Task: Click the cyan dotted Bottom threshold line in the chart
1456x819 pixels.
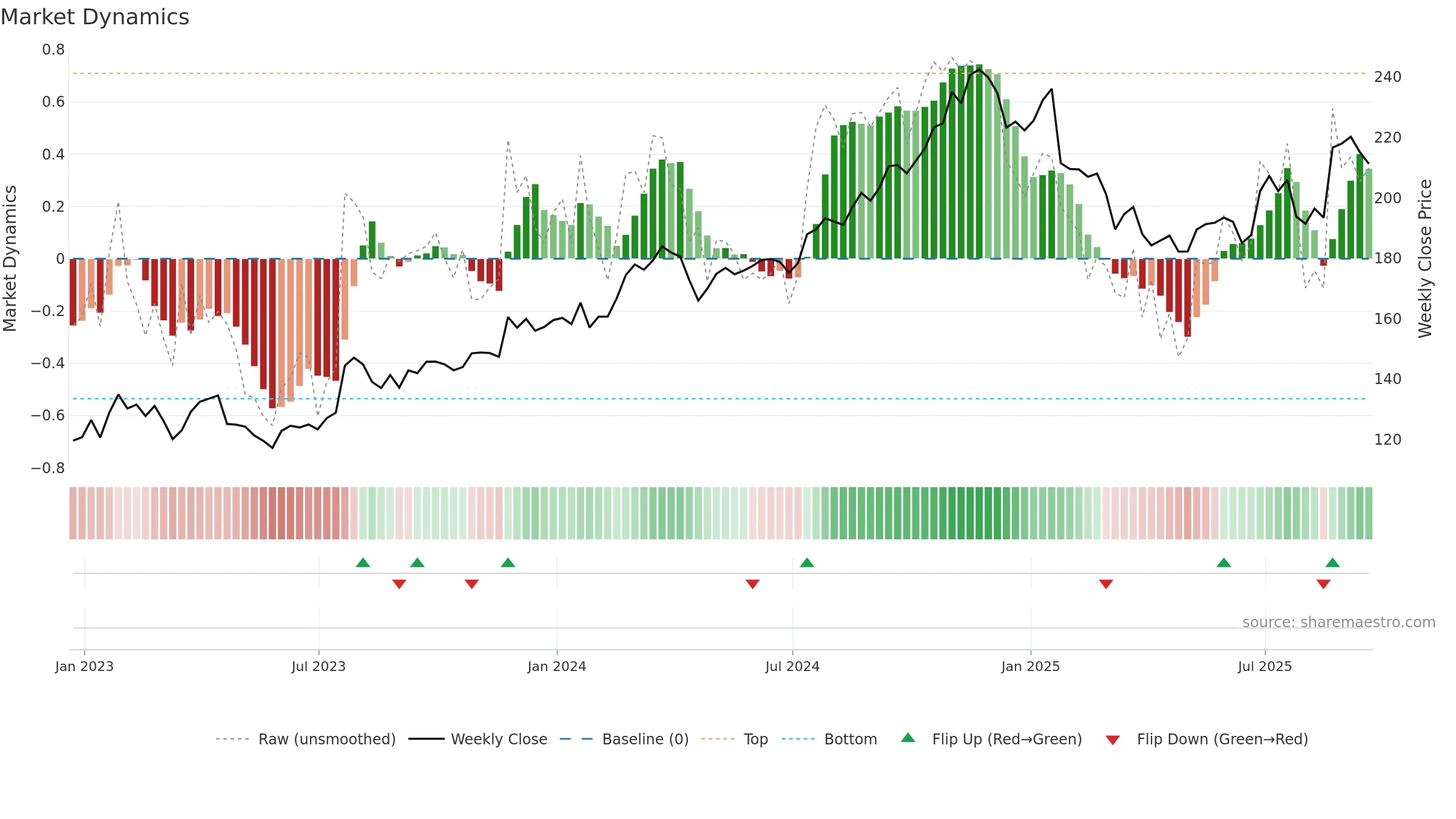Action: click(x=719, y=399)
